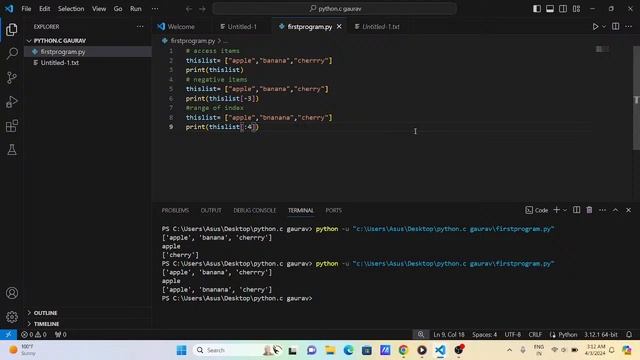Open the Manage gear settings

pos(12,317)
